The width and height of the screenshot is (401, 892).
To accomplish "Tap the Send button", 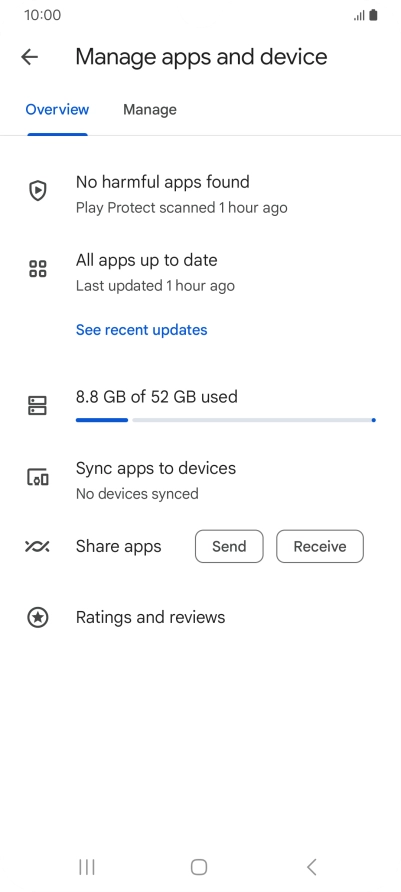I will (229, 546).
